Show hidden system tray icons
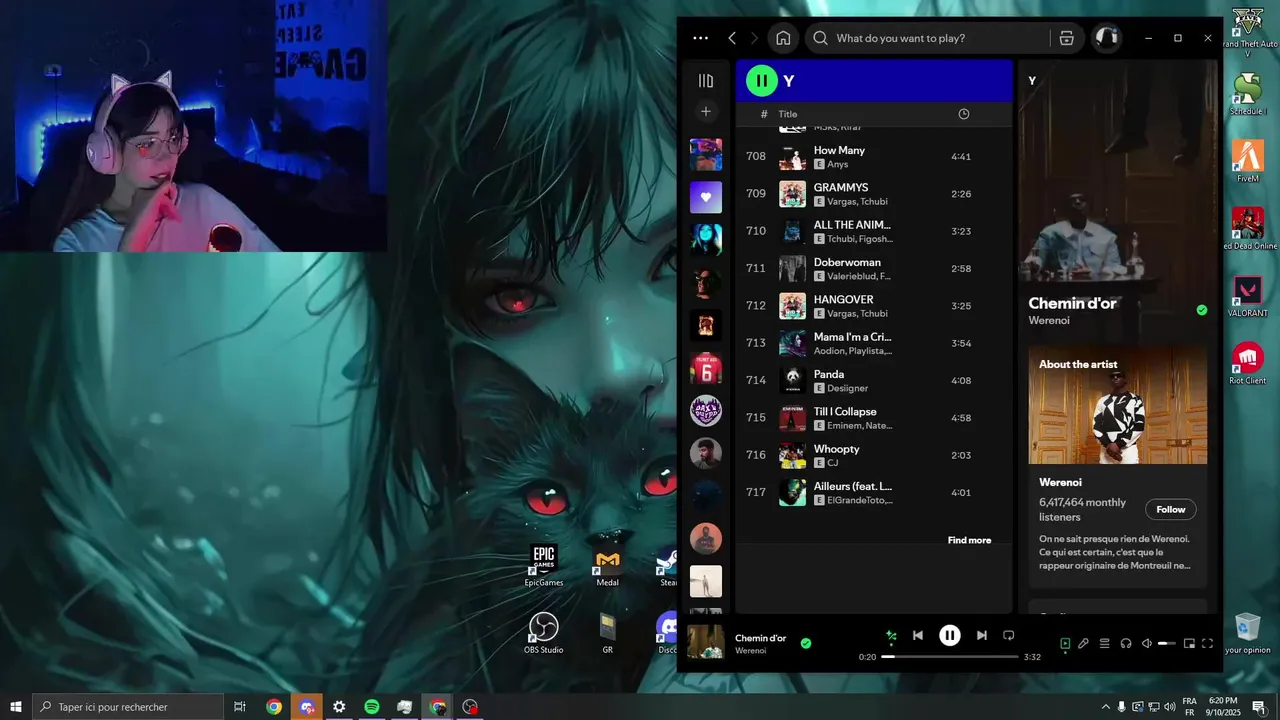This screenshot has height=720, width=1280. pyautogui.click(x=1106, y=706)
